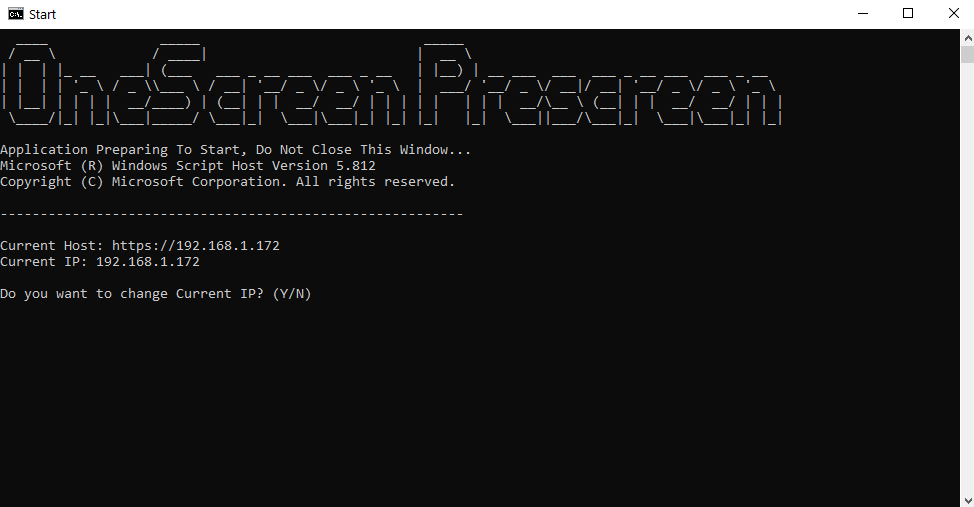Close the Start console window

(954, 14)
